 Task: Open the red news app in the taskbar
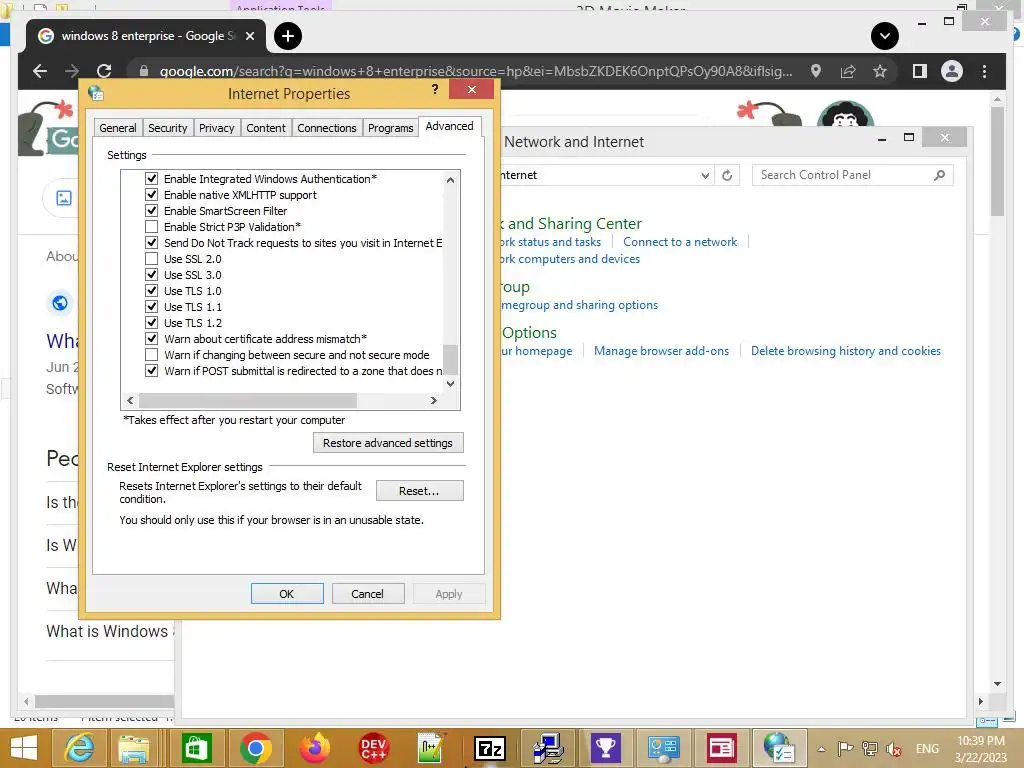(x=722, y=748)
